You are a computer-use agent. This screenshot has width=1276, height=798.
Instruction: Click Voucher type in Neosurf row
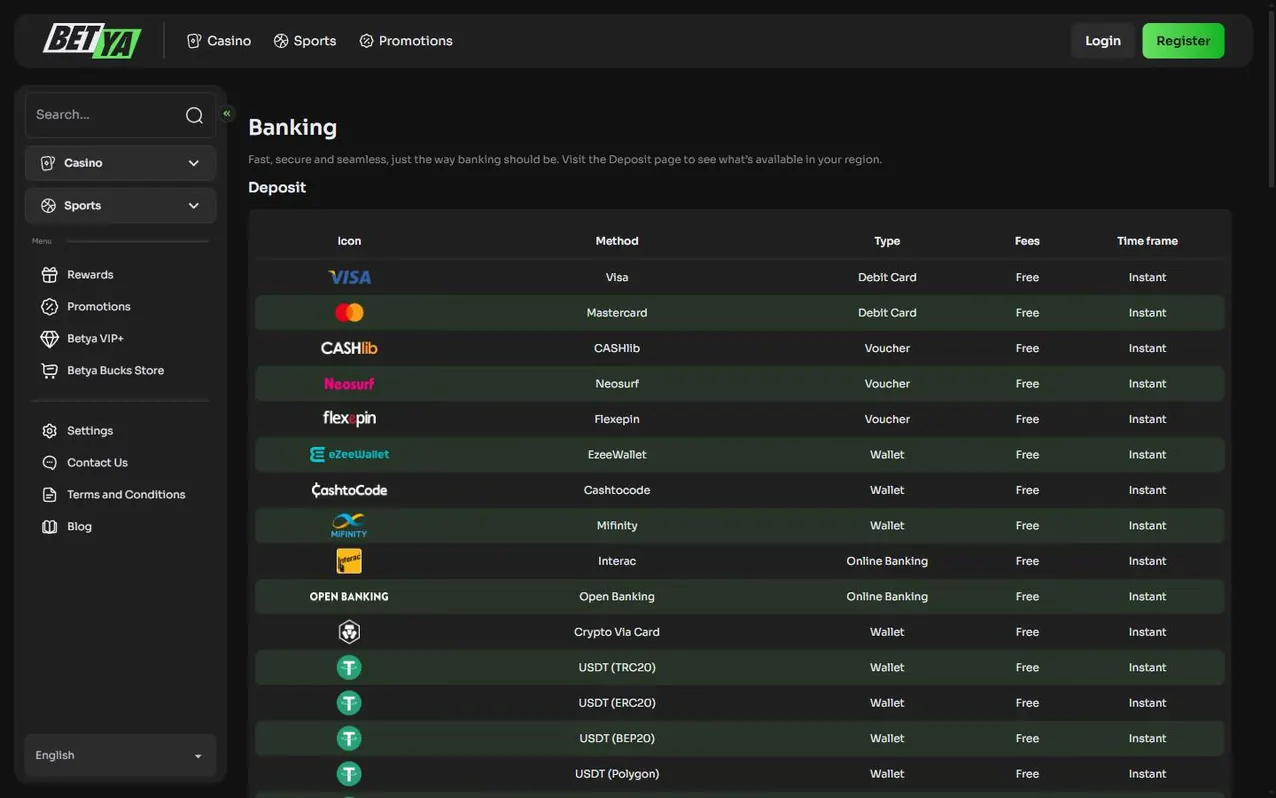887,384
